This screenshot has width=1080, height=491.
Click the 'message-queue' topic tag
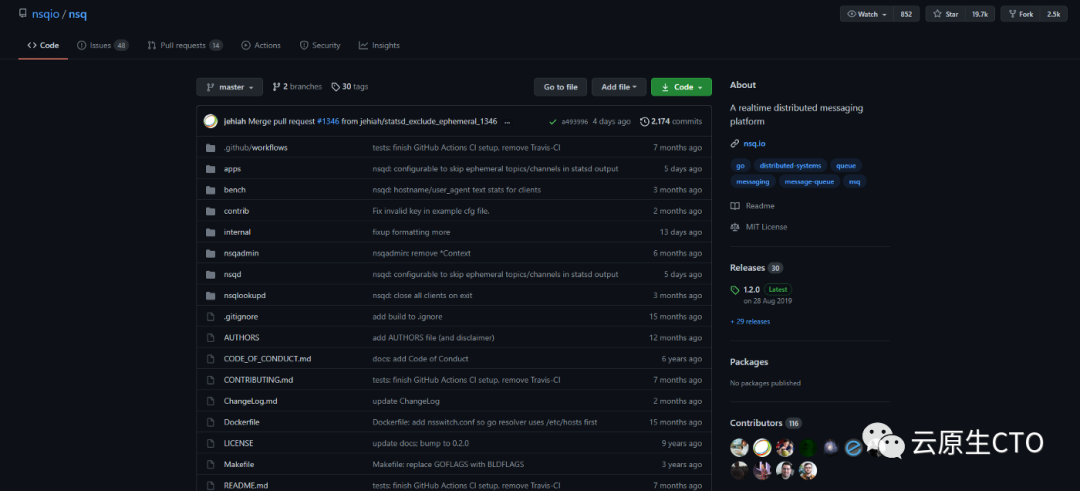click(x=810, y=182)
